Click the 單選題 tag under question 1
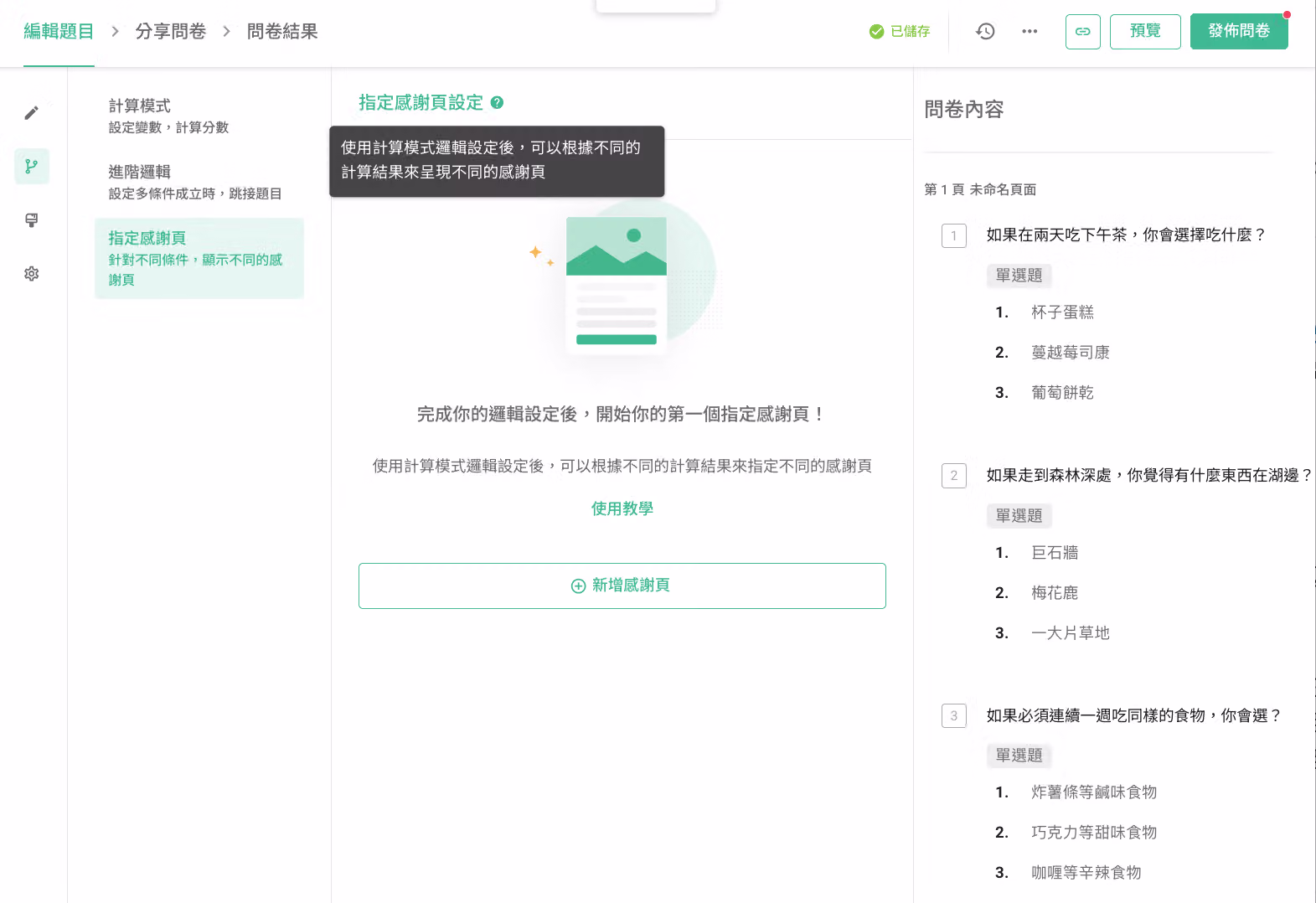The image size is (1316, 903). tap(1019, 276)
